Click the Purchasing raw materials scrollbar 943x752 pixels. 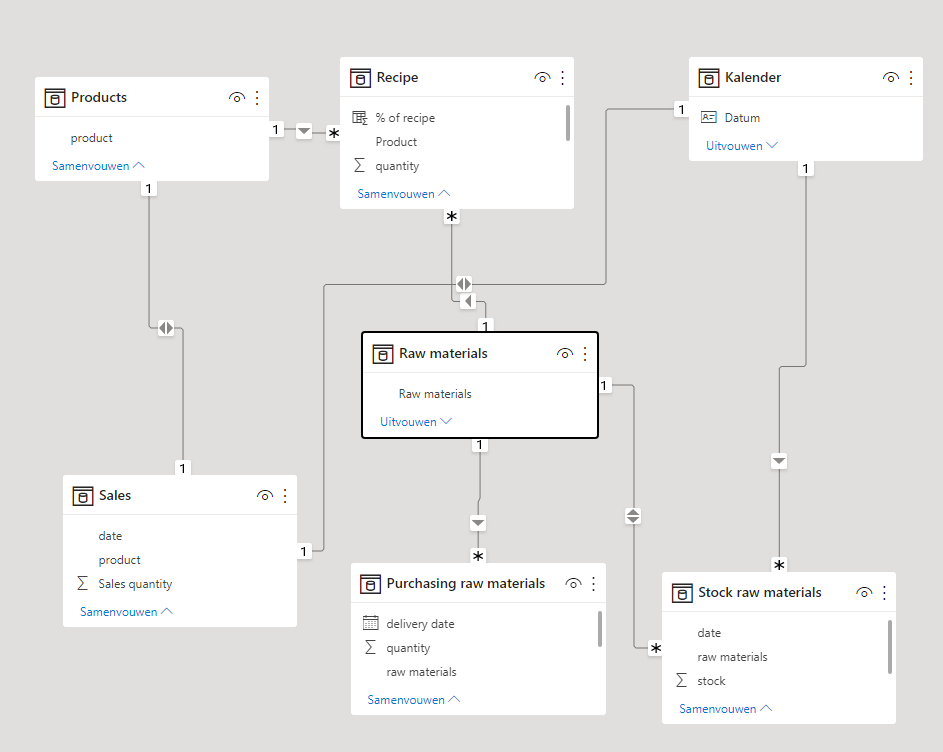[600, 629]
